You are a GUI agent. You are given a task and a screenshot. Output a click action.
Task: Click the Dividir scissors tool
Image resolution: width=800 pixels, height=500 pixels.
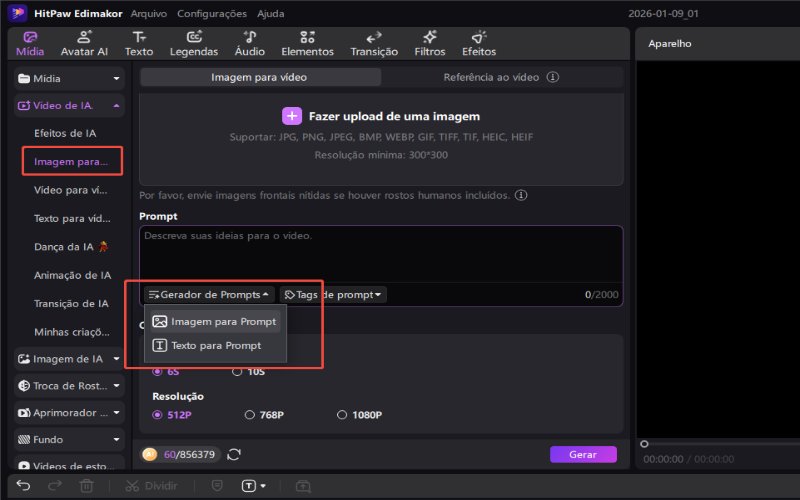point(152,486)
